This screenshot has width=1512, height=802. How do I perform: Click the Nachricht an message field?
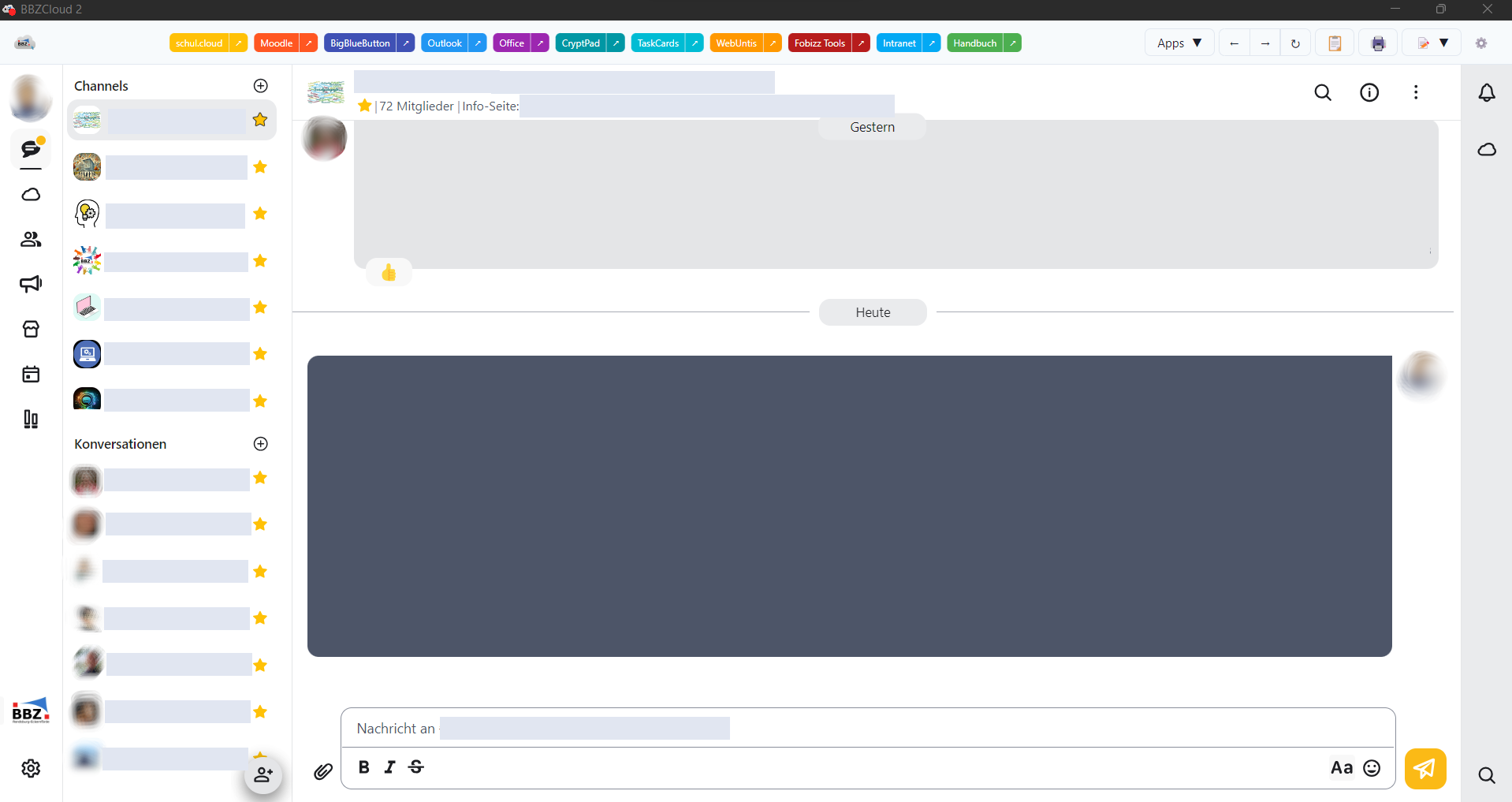(x=867, y=728)
